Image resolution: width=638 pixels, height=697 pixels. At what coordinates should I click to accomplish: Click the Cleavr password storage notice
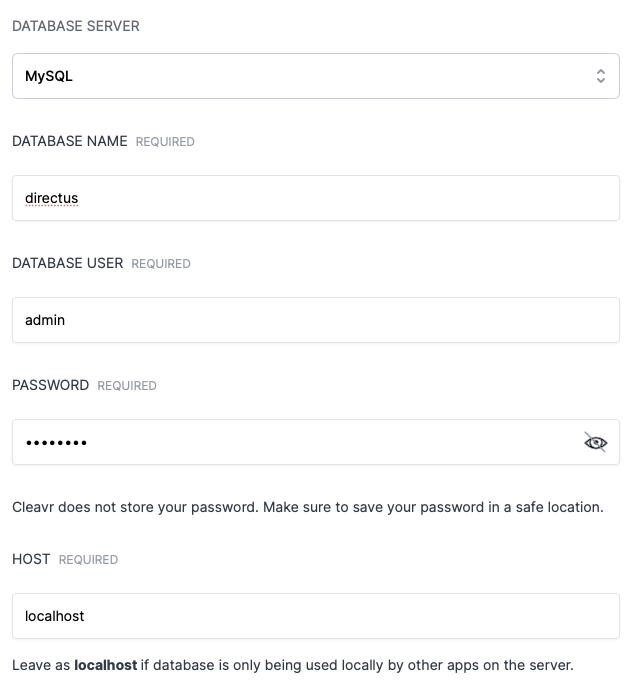pos(308,507)
